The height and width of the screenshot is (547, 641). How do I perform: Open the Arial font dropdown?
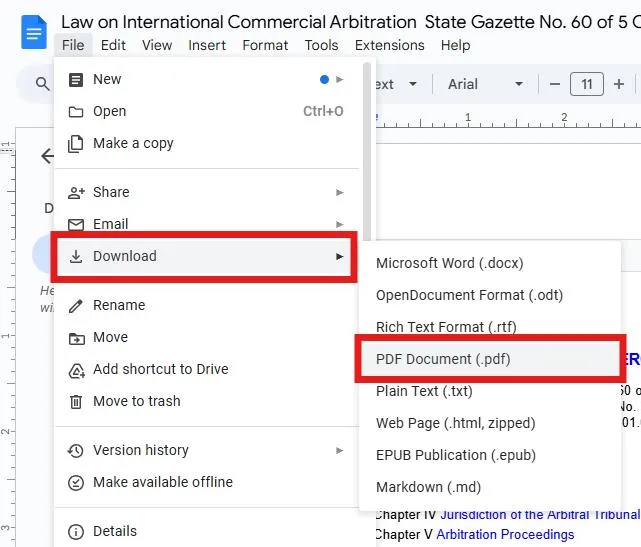click(x=486, y=85)
